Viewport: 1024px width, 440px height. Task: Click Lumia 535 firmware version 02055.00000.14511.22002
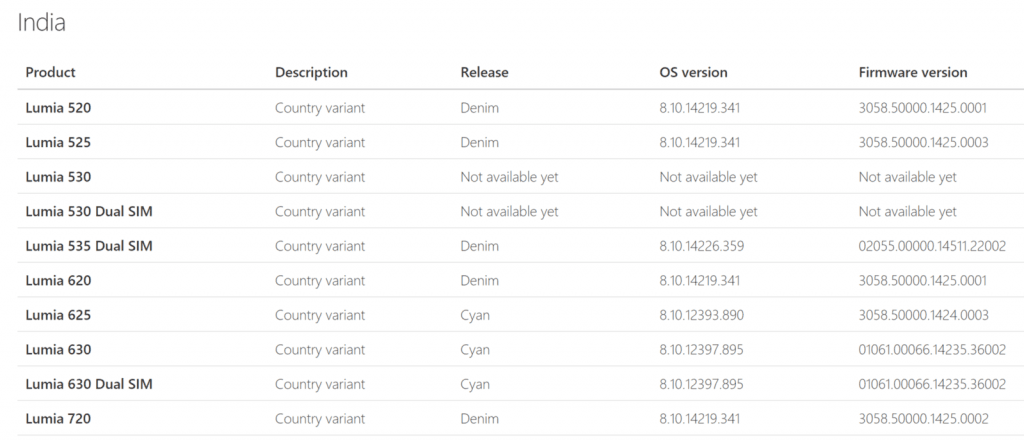pos(932,246)
